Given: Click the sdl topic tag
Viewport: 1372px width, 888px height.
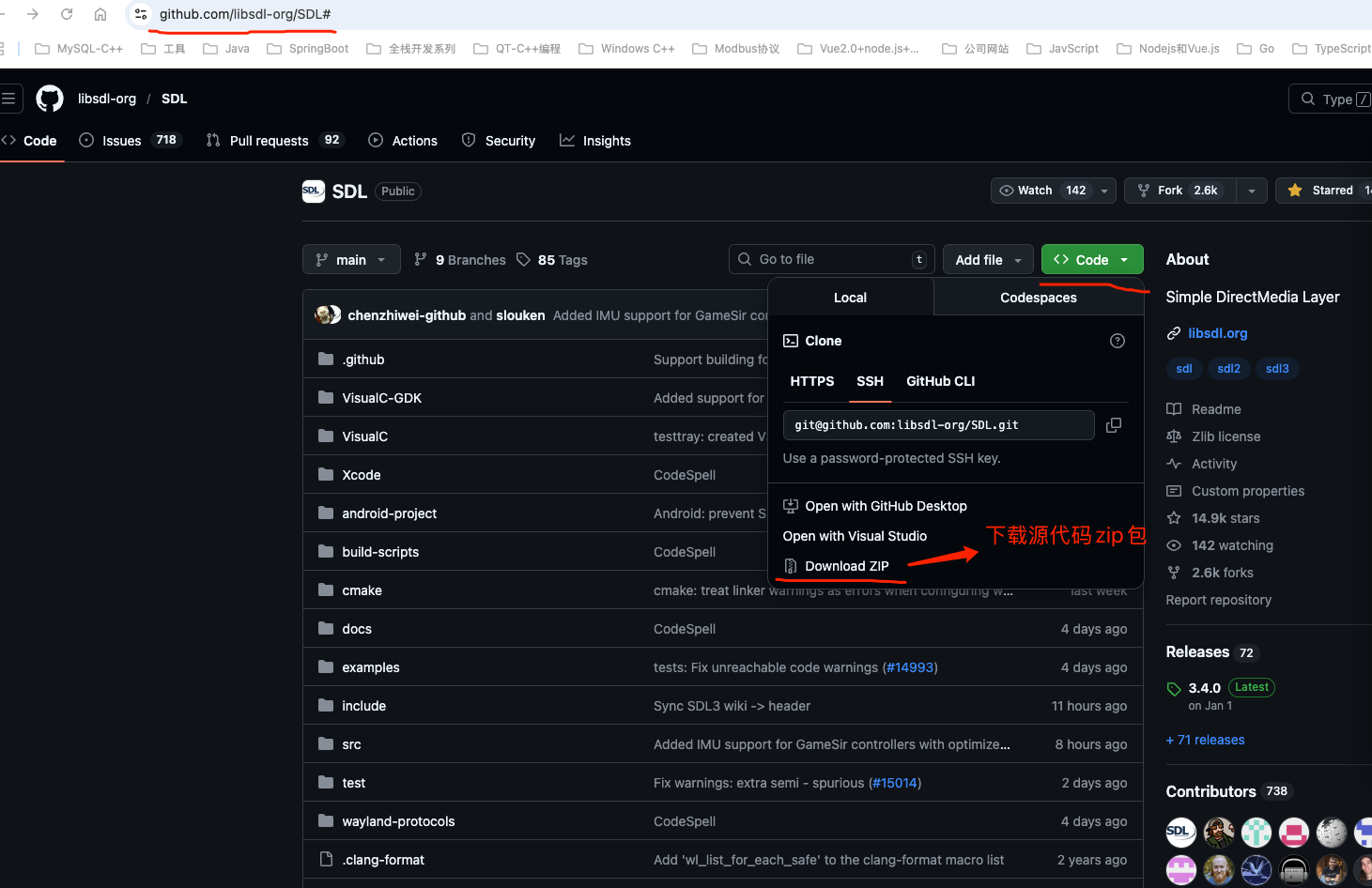Looking at the screenshot, I should coord(1184,369).
